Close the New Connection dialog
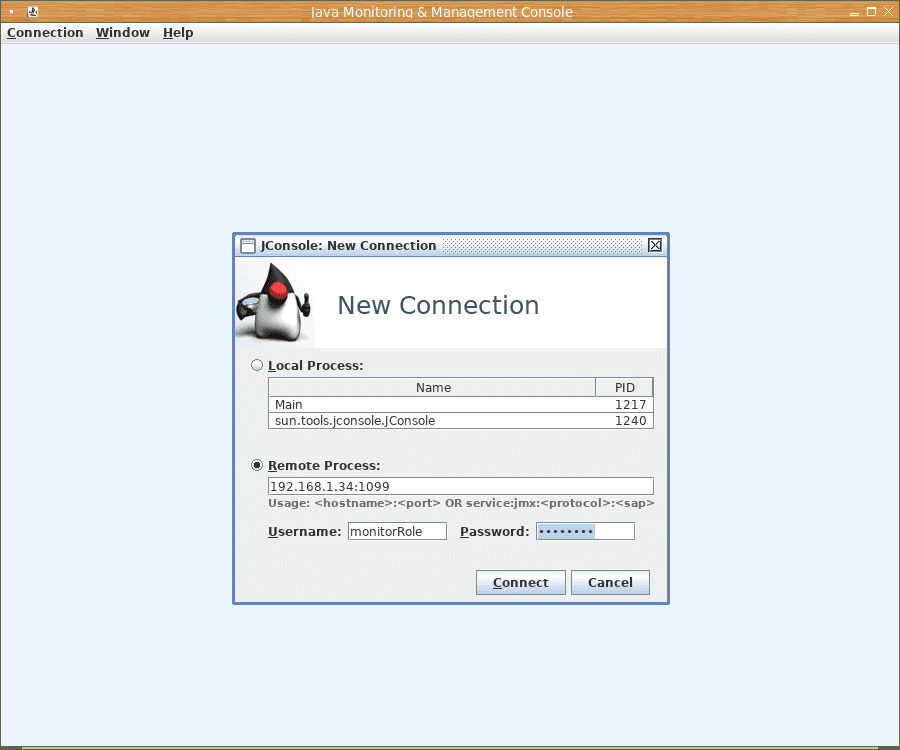The width and height of the screenshot is (900, 750). click(655, 246)
